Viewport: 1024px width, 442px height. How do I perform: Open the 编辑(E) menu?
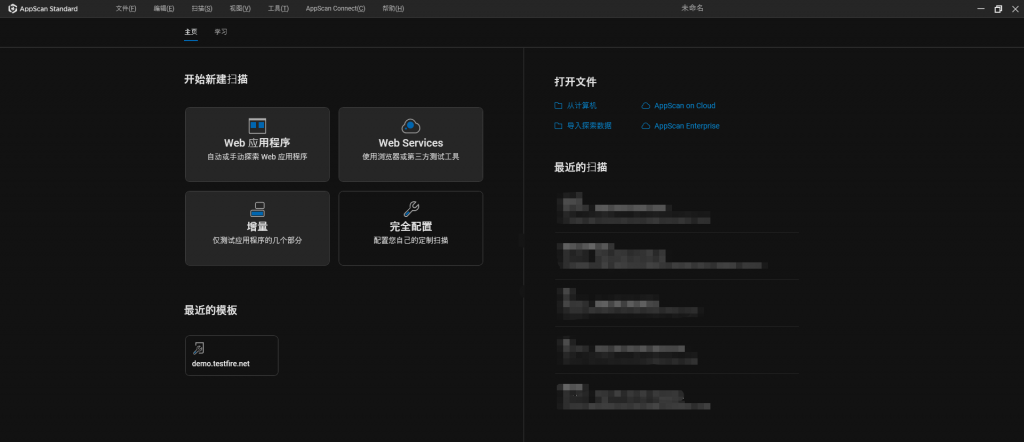[x=164, y=8]
